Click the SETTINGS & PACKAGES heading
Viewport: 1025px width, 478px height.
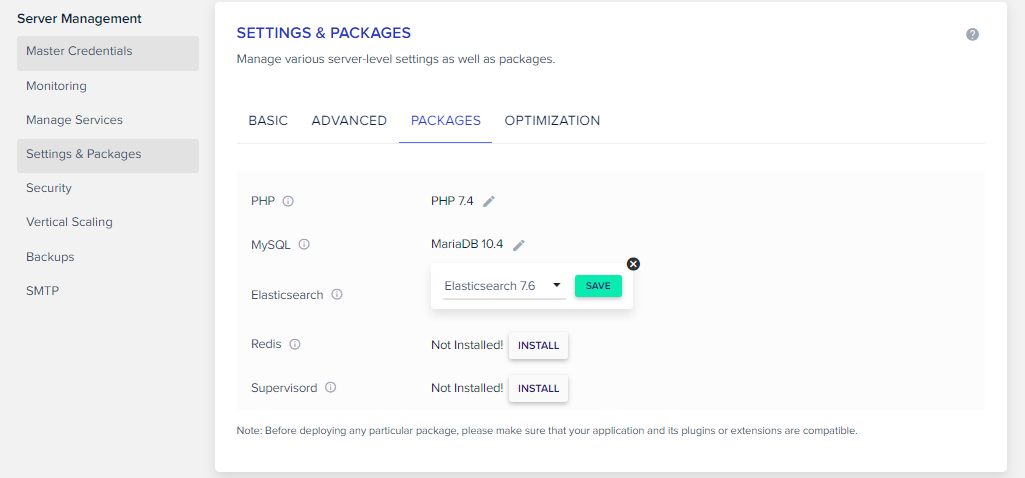click(x=324, y=33)
